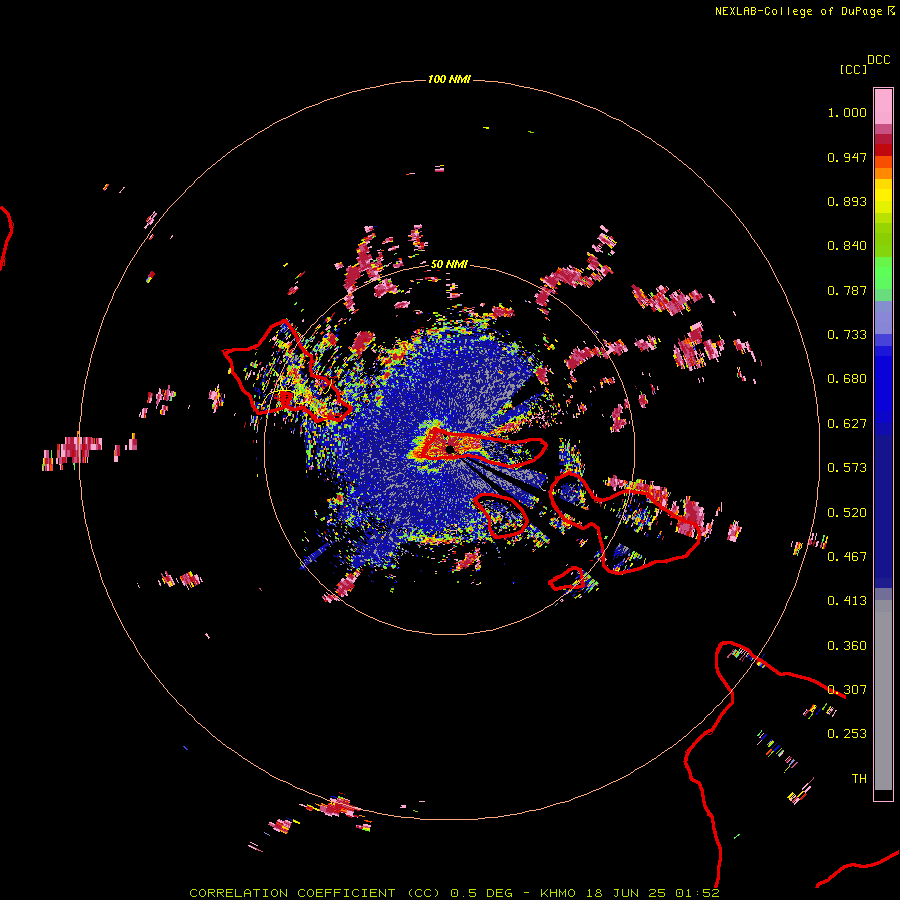Click the 0.520 scale value

point(847,513)
